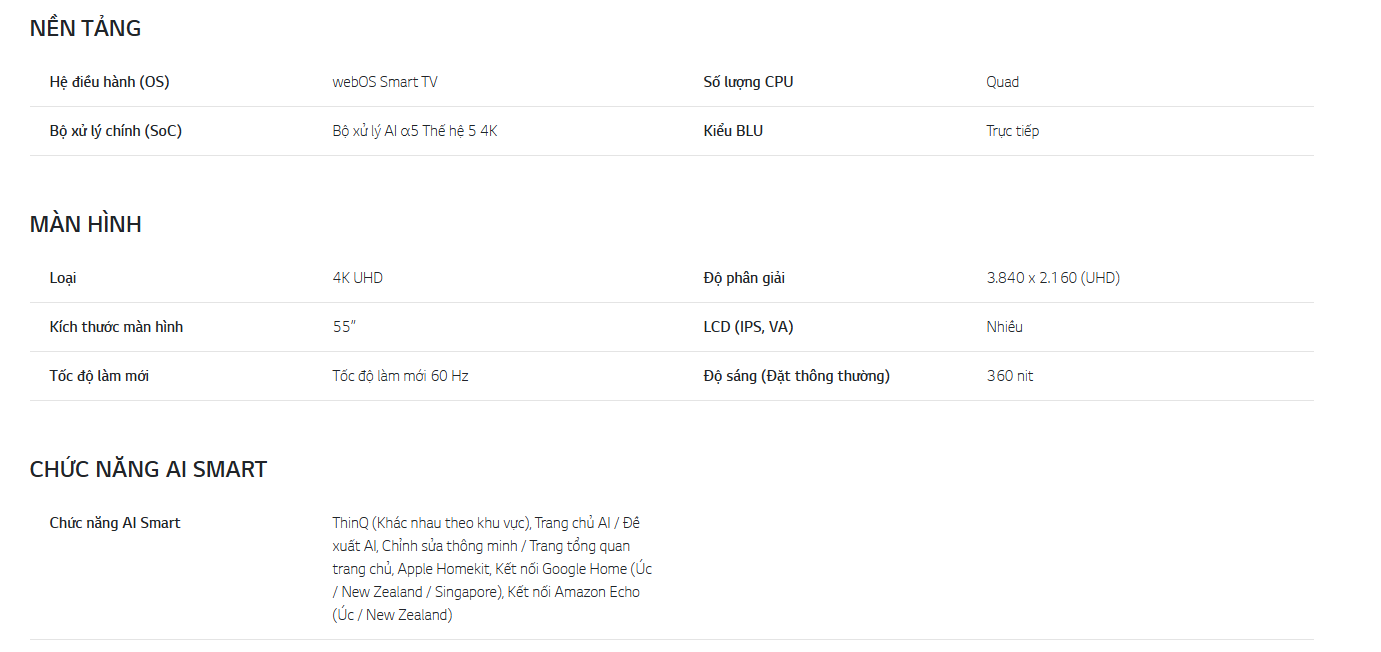
Task: Click the 3.840 x 2.160 (UHD) value
Action: pos(1052,278)
